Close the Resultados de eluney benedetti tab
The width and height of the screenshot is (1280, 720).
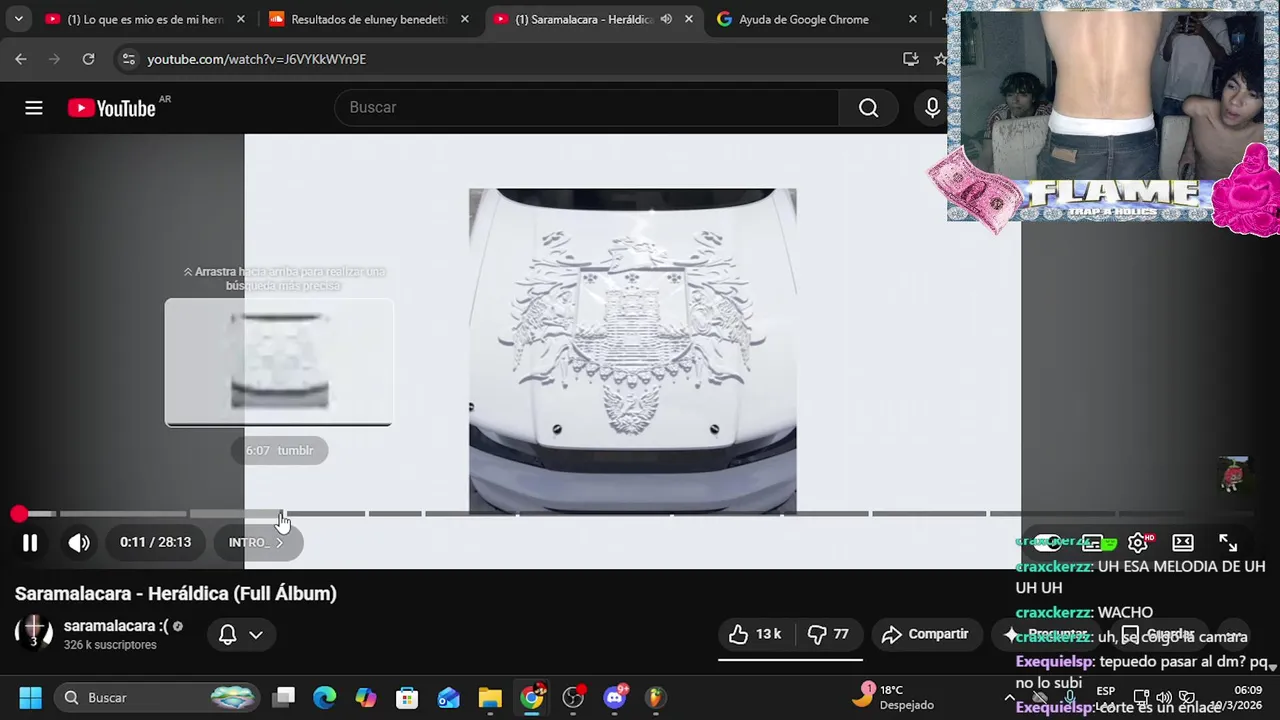coord(465,19)
